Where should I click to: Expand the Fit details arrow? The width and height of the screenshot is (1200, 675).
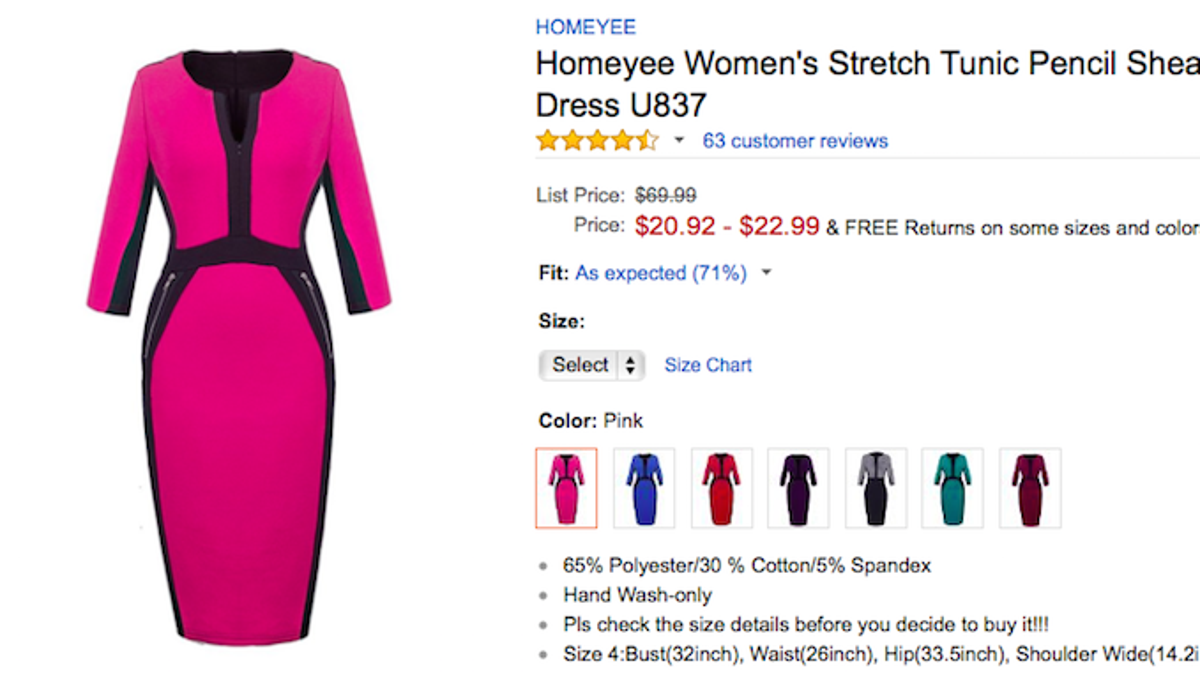(x=766, y=273)
